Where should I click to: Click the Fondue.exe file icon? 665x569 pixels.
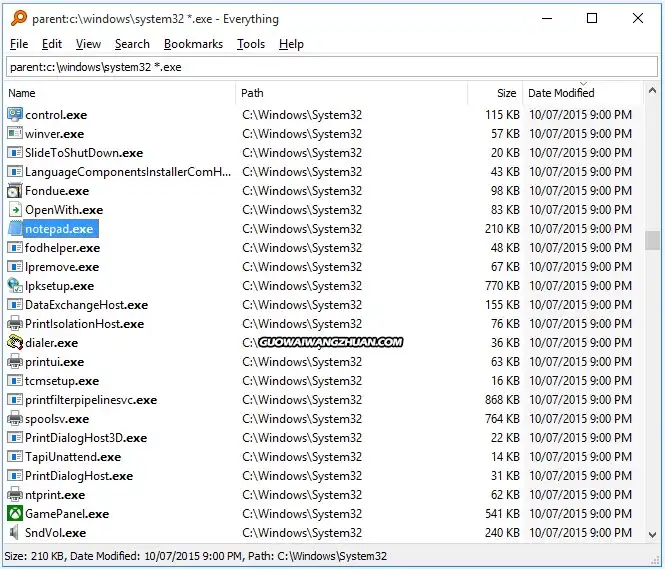click(15, 191)
